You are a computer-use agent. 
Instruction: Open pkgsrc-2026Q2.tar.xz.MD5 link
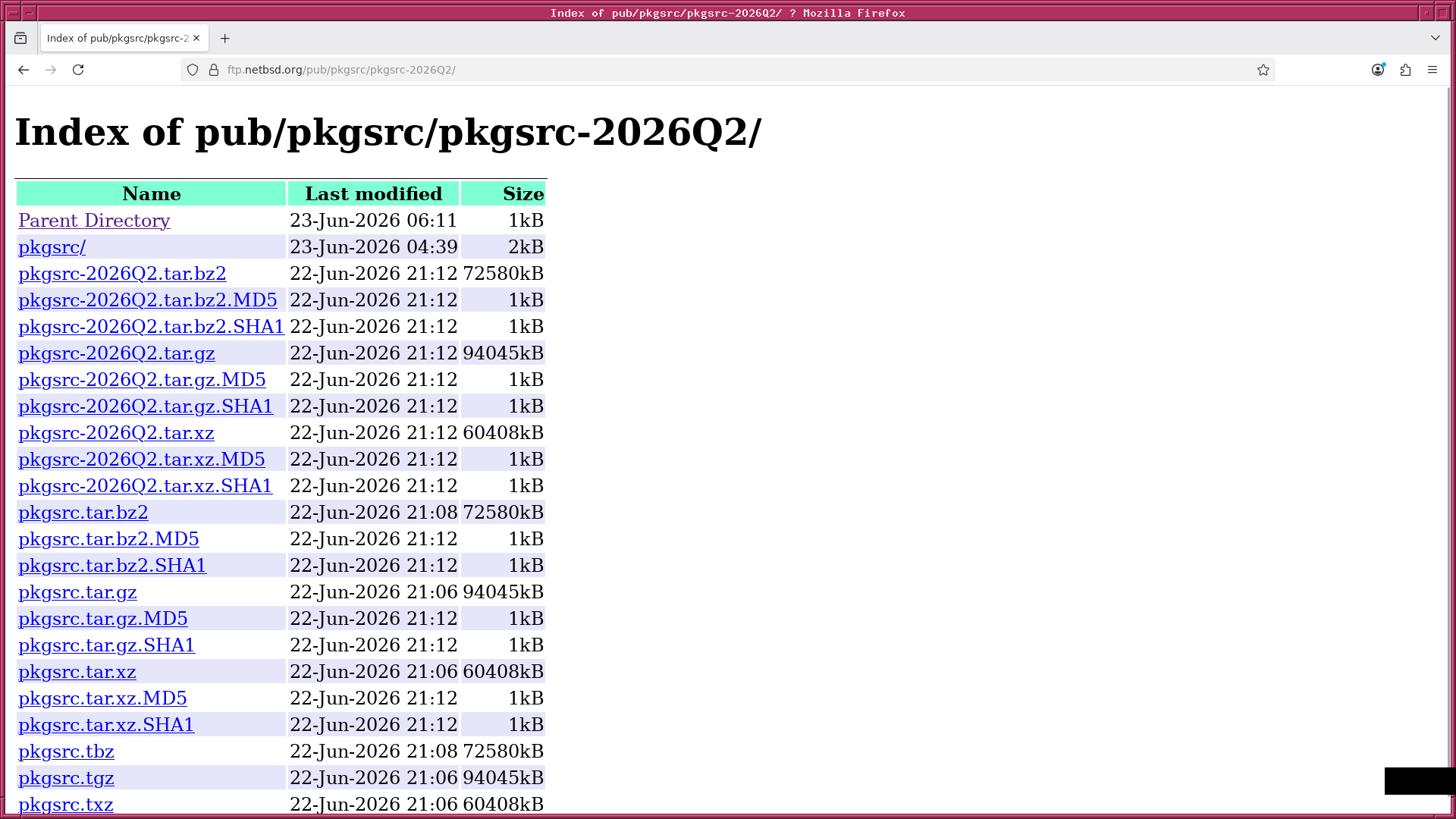tap(142, 460)
